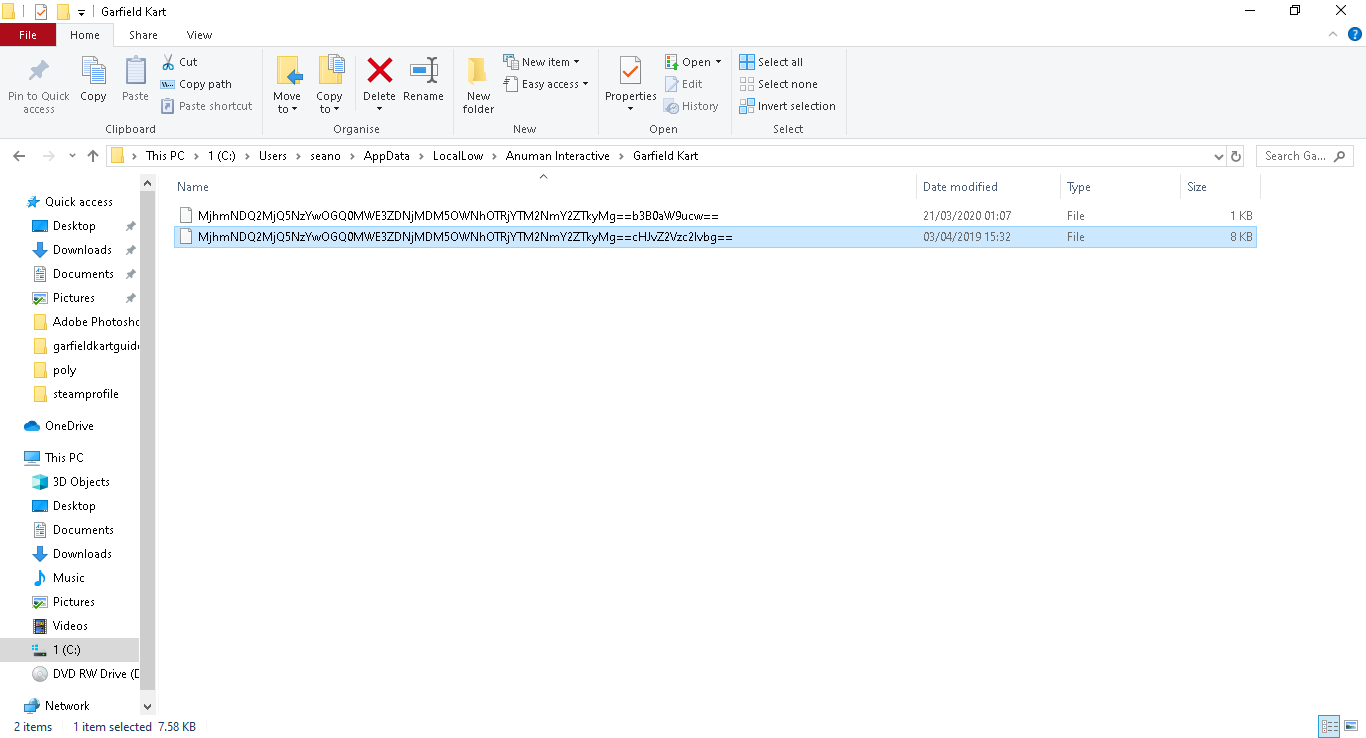This screenshot has height=738, width=1366.
Task: Click Invert selection
Action: click(787, 106)
